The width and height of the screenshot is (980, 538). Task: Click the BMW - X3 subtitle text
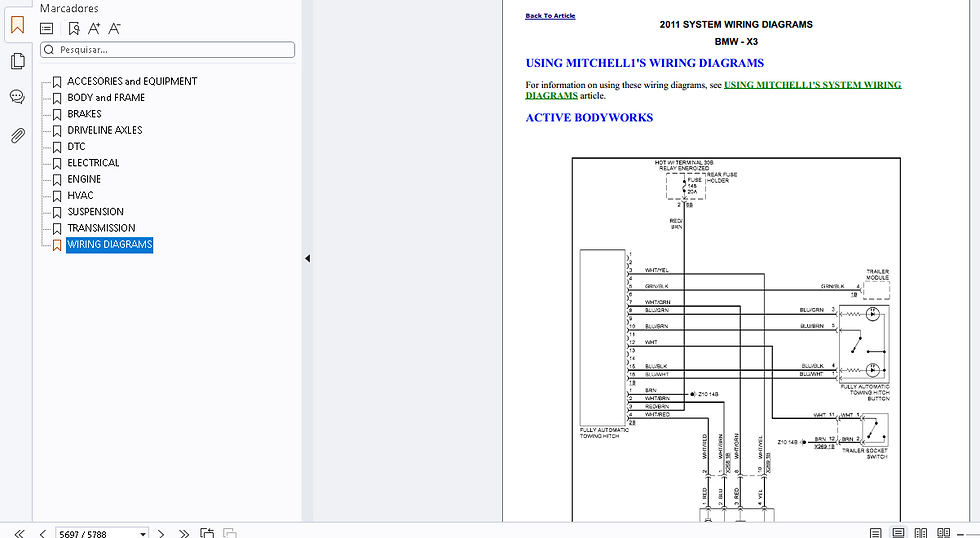click(x=736, y=42)
